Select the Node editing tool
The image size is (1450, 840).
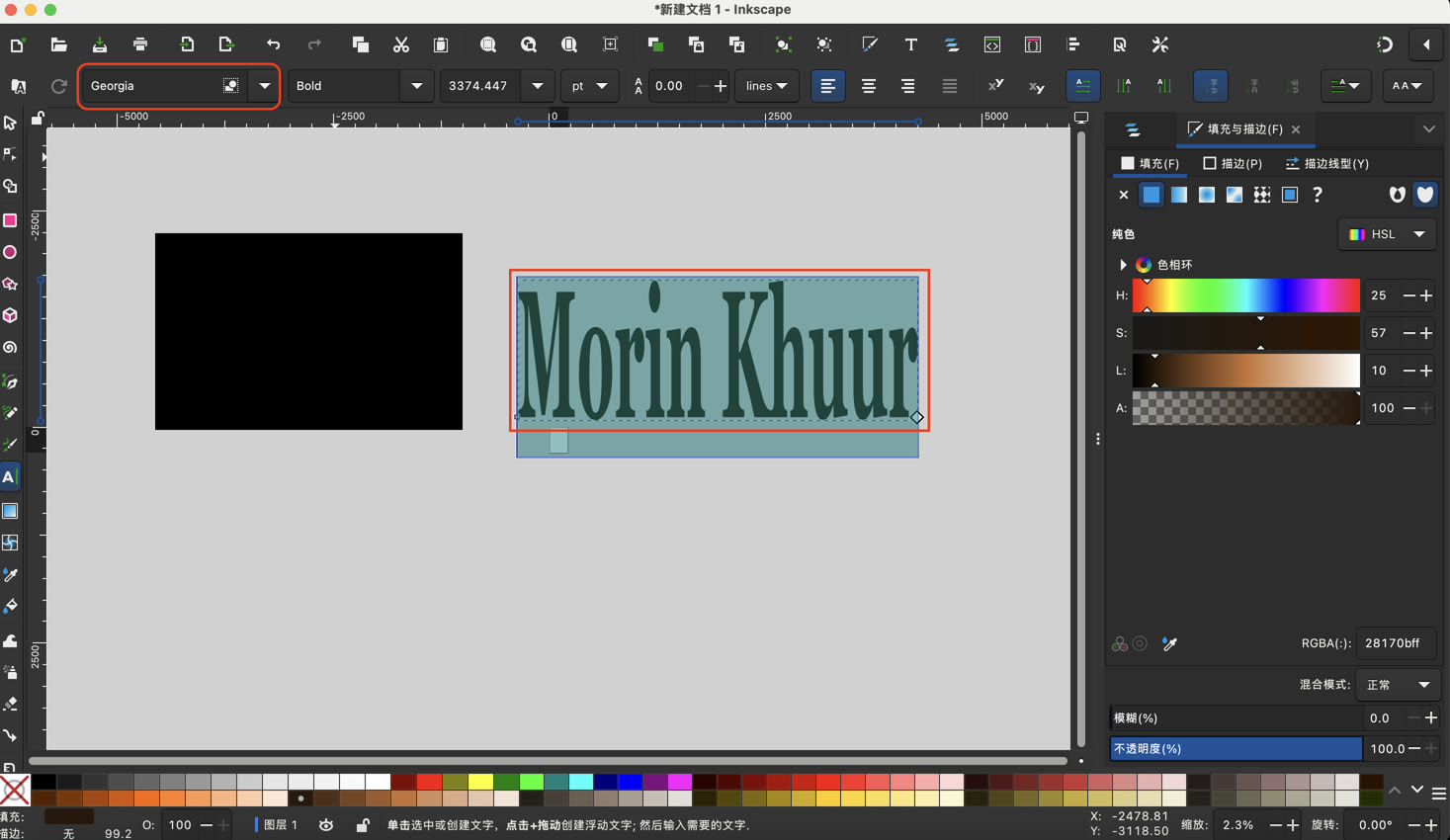[x=11, y=155]
